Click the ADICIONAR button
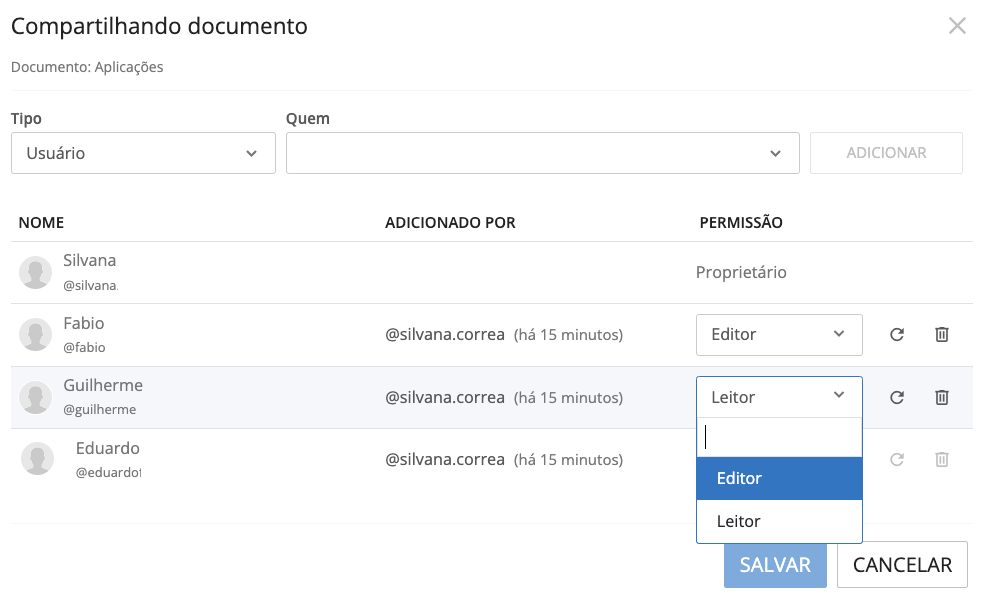Screen dimensions: 985x598 [886, 153]
